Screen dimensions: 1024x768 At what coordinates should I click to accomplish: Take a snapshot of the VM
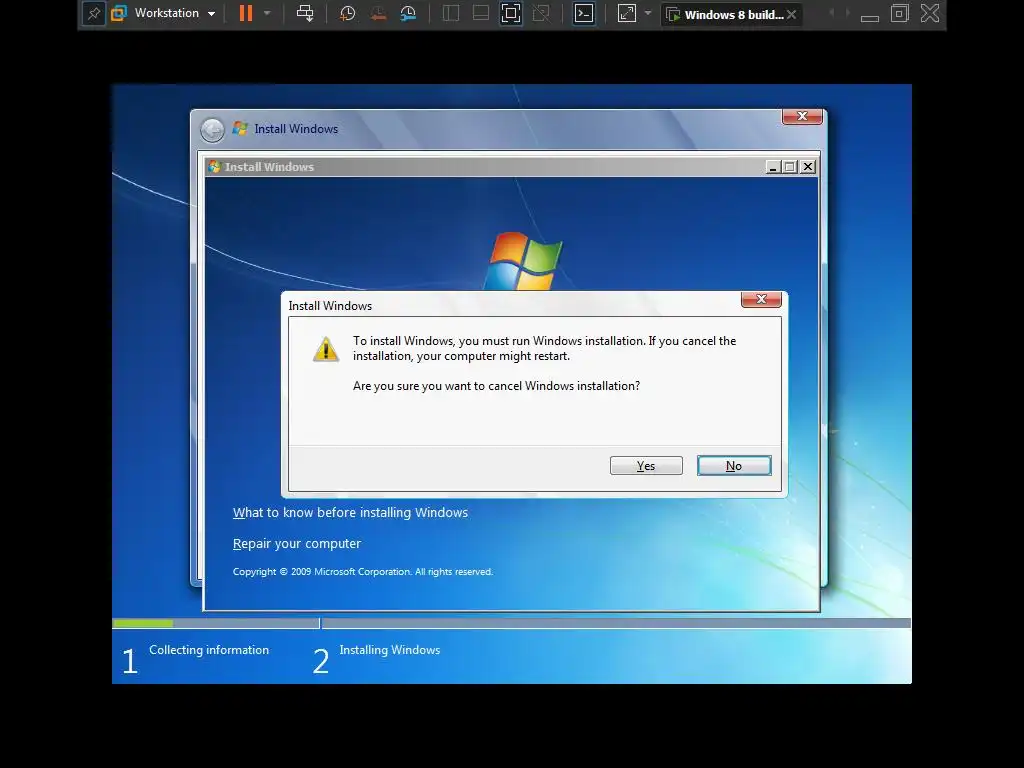click(x=347, y=13)
